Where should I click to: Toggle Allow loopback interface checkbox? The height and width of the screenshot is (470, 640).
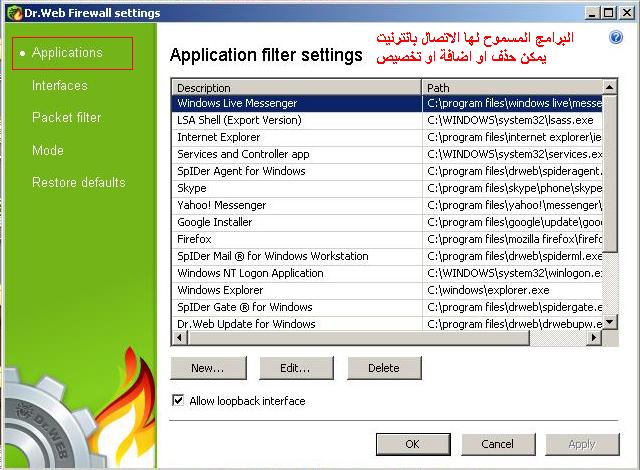pyautogui.click(x=178, y=400)
